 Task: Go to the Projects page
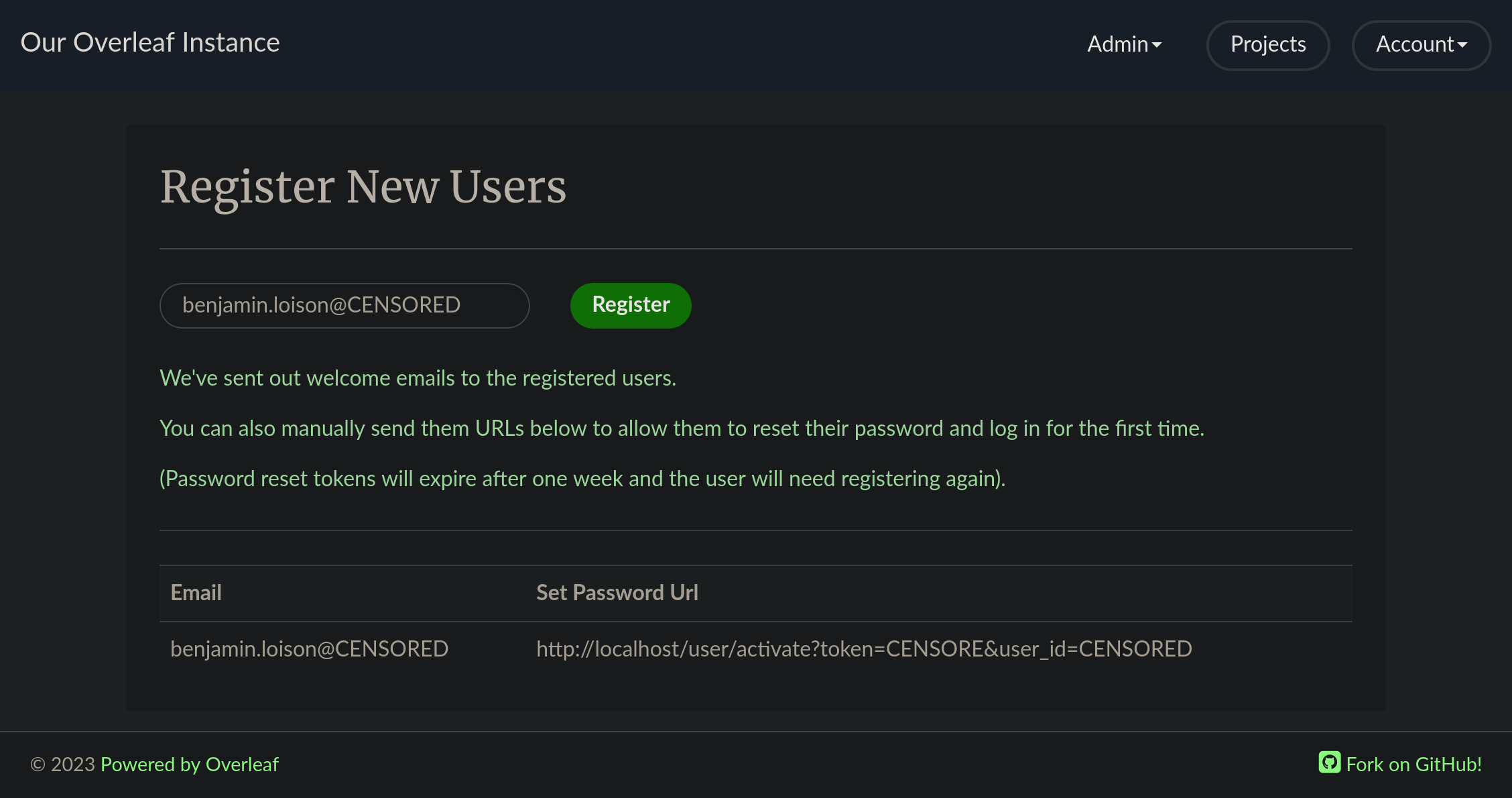click(x=1268, y=45)
